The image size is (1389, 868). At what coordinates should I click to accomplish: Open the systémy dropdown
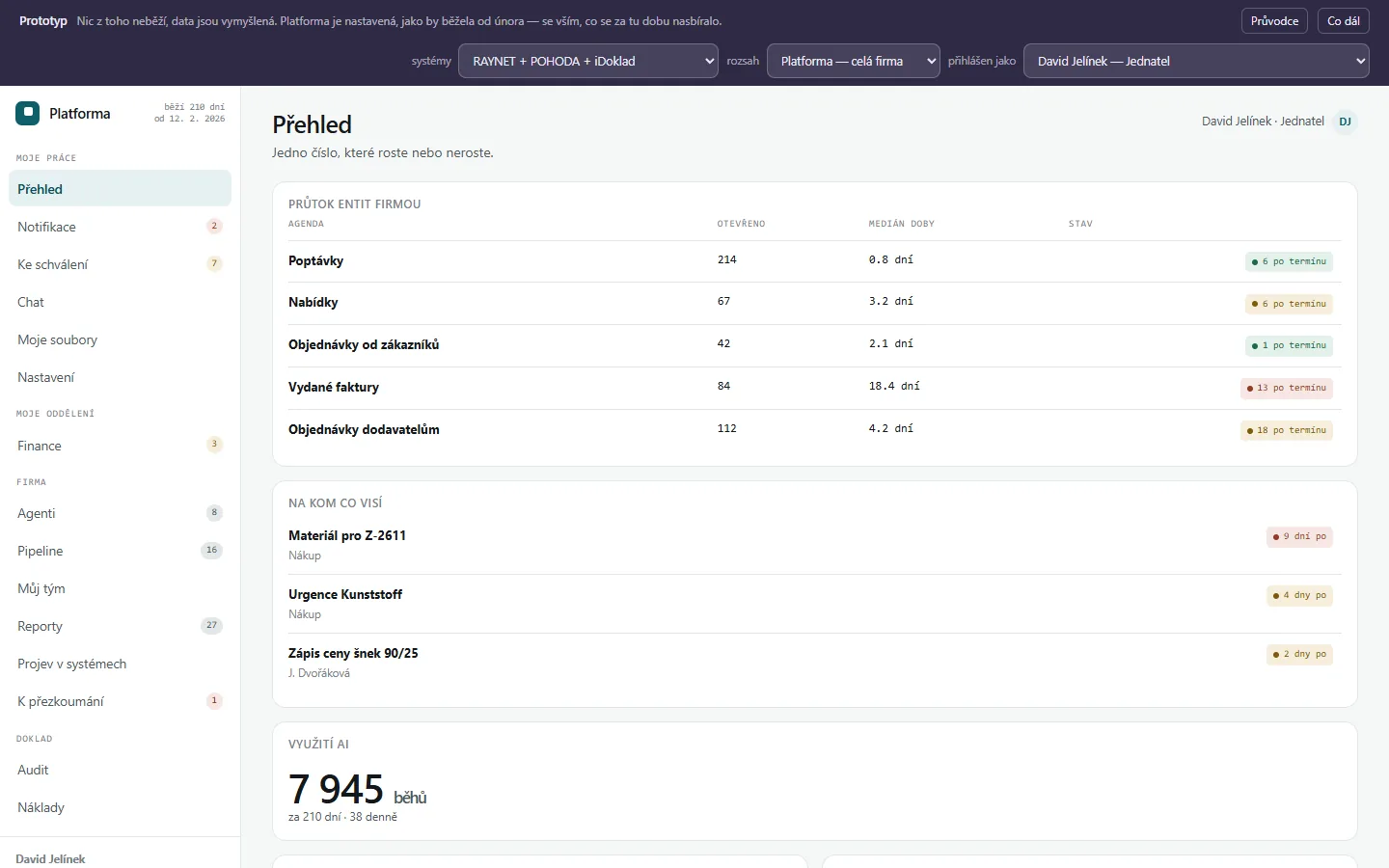[x=588, y=61]
